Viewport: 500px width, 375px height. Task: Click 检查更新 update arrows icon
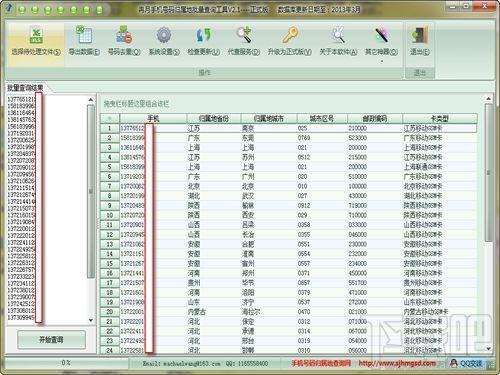pyautogui.click(x=204, y=35)
